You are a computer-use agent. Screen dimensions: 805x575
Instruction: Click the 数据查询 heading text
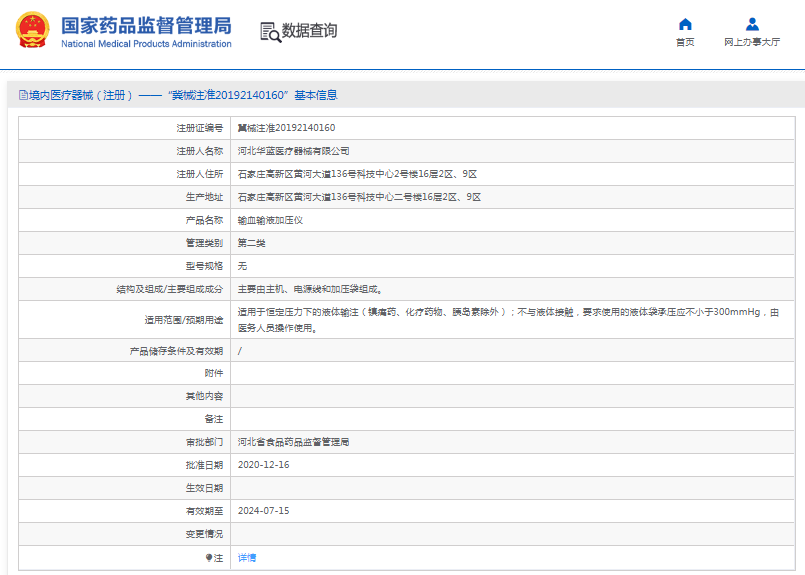[310, 31]
